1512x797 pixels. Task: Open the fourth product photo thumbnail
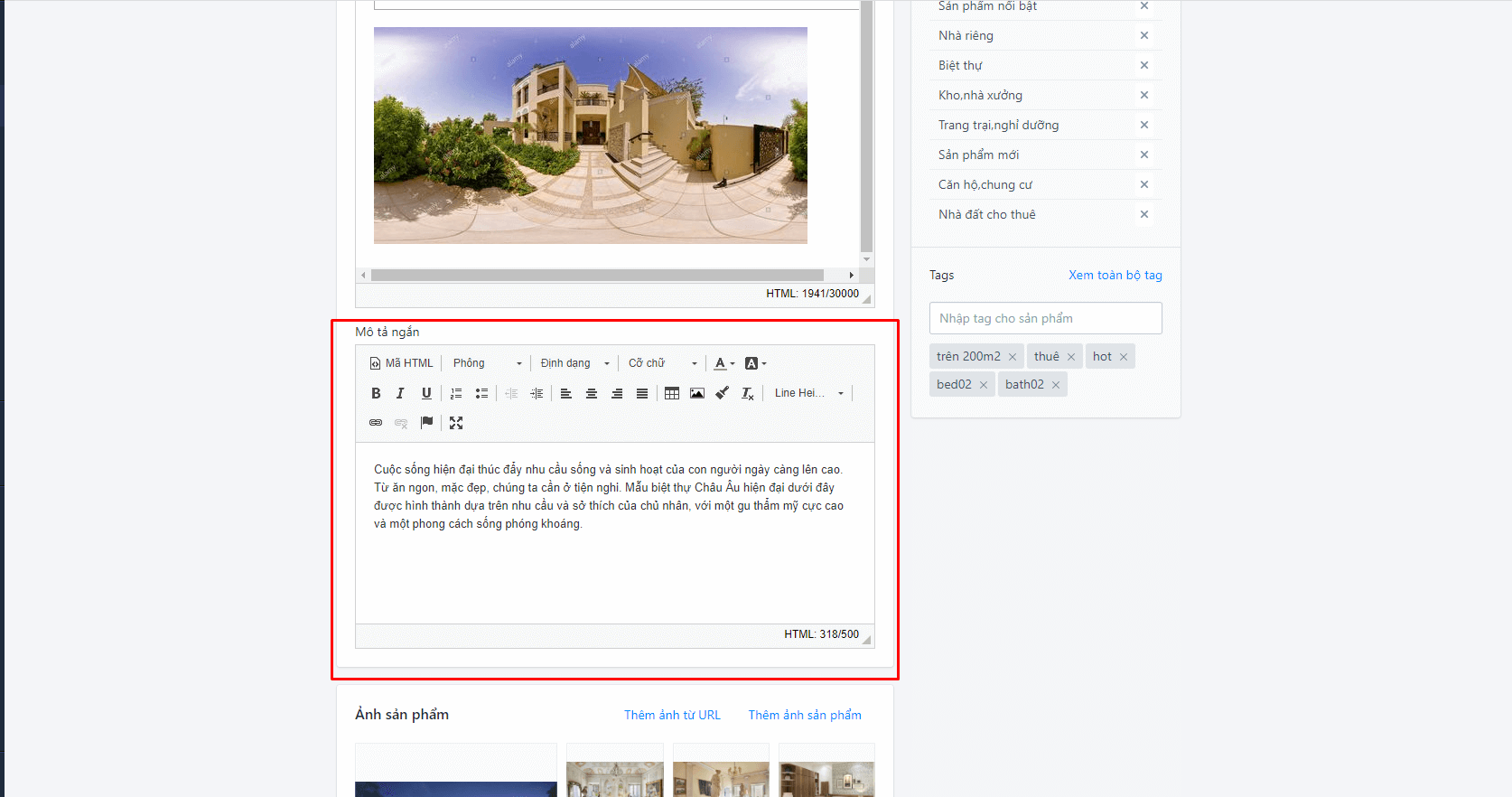click(x=826, y=771)
